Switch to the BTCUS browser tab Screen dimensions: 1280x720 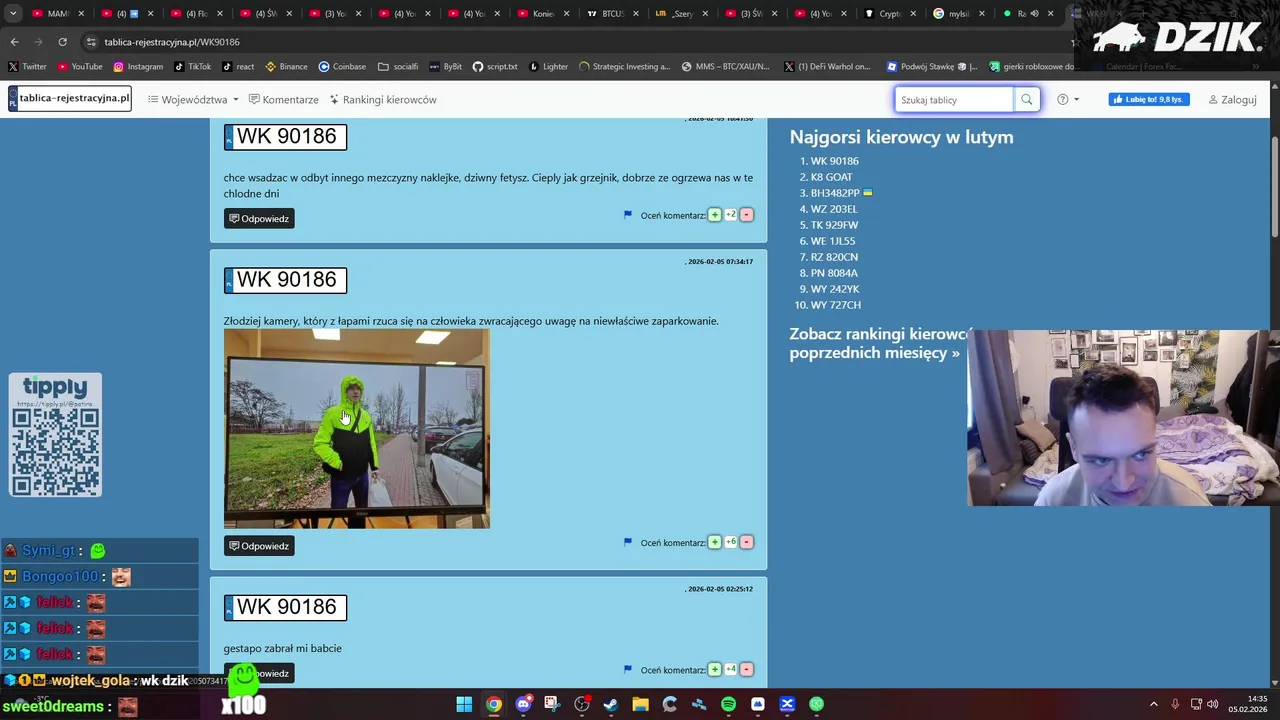click(612, 14)
